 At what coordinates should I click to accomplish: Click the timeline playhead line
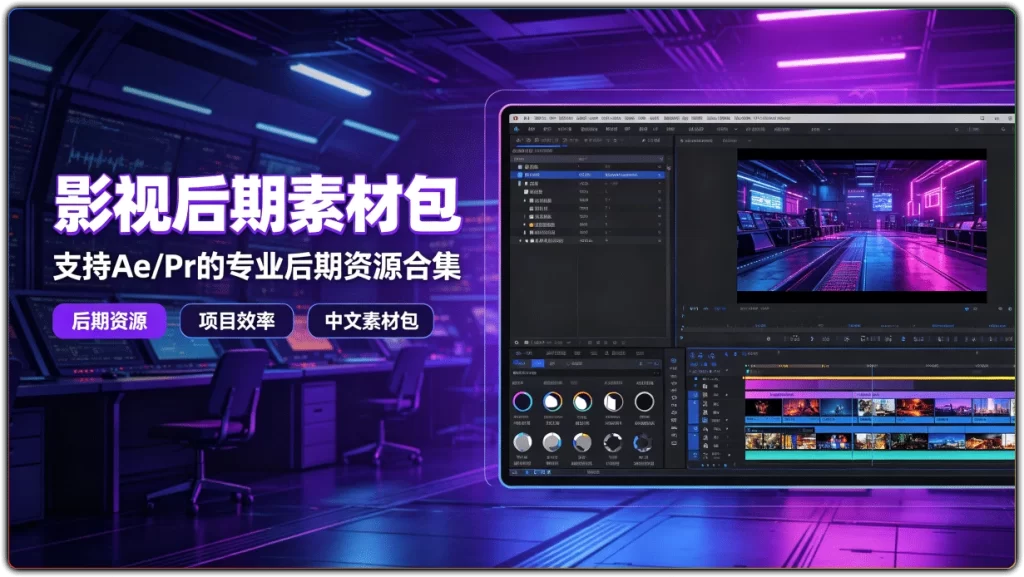pyautogui.click(x=872, y=414)
